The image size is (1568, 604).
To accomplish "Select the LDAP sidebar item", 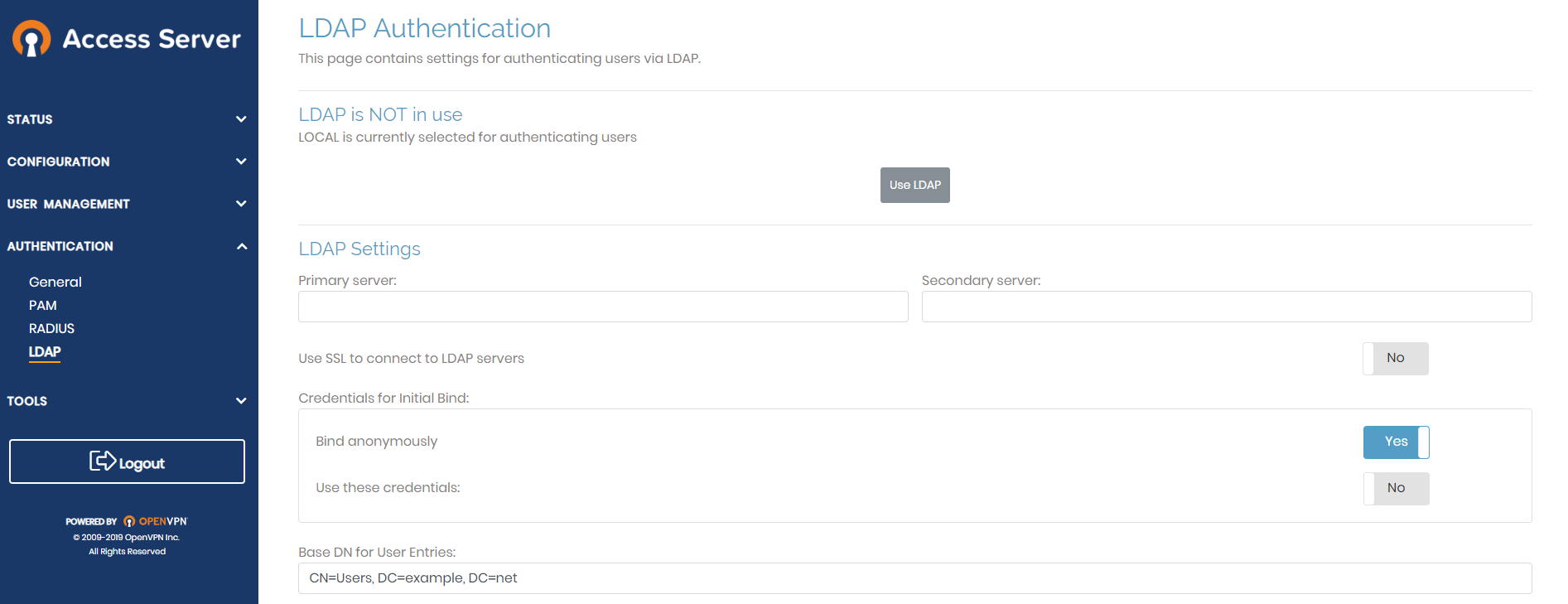I will point(45,351).
